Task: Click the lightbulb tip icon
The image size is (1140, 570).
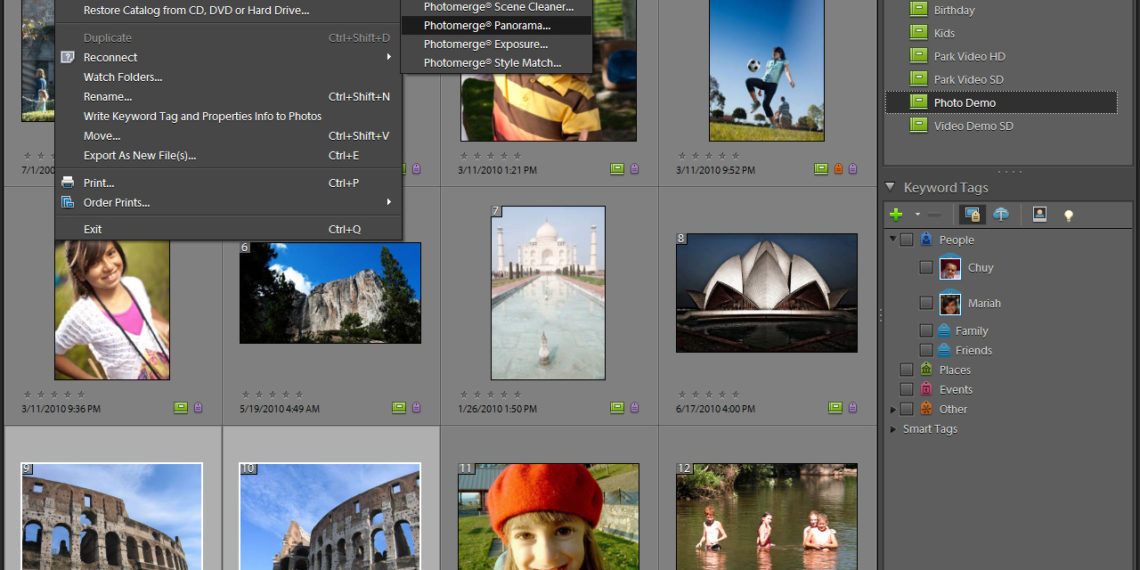Action: pos(1069,215)
